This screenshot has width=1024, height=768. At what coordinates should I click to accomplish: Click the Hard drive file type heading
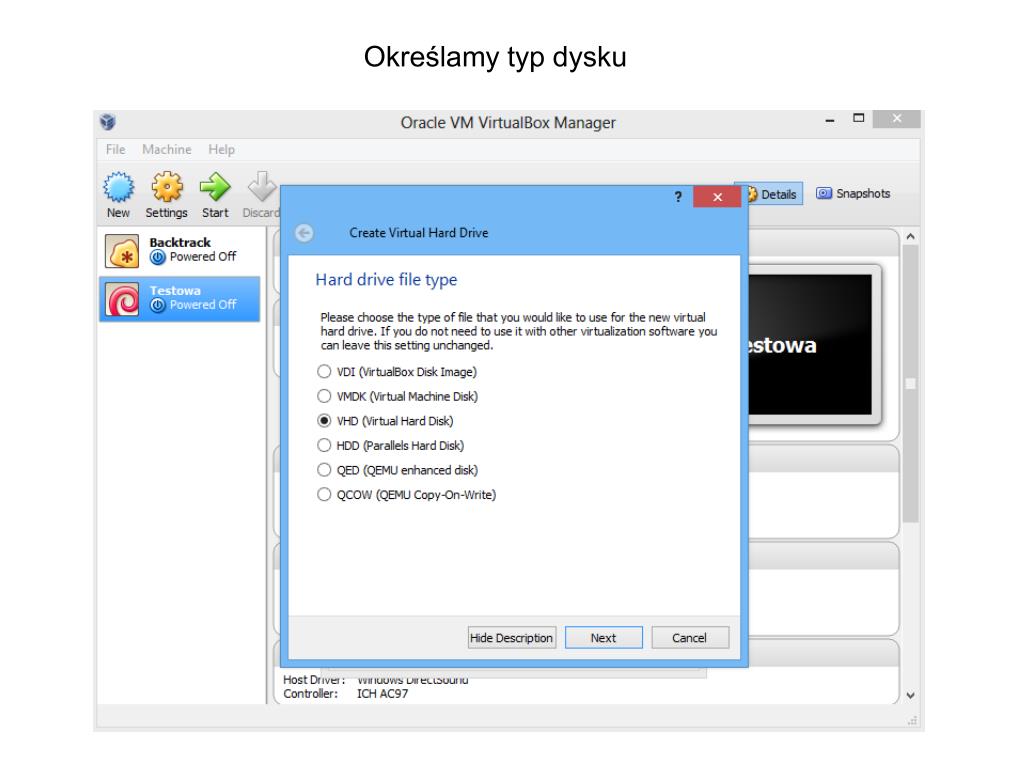click(386, 280)
